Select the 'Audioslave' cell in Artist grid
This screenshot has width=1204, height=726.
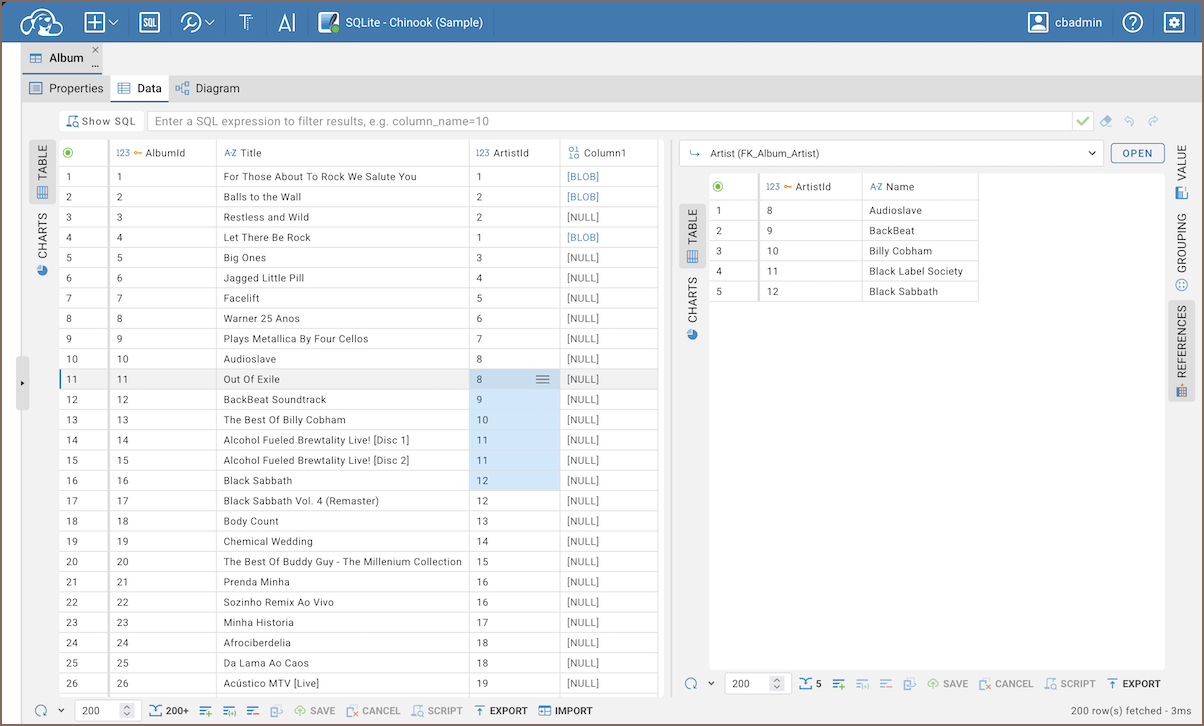click(920, 210)
